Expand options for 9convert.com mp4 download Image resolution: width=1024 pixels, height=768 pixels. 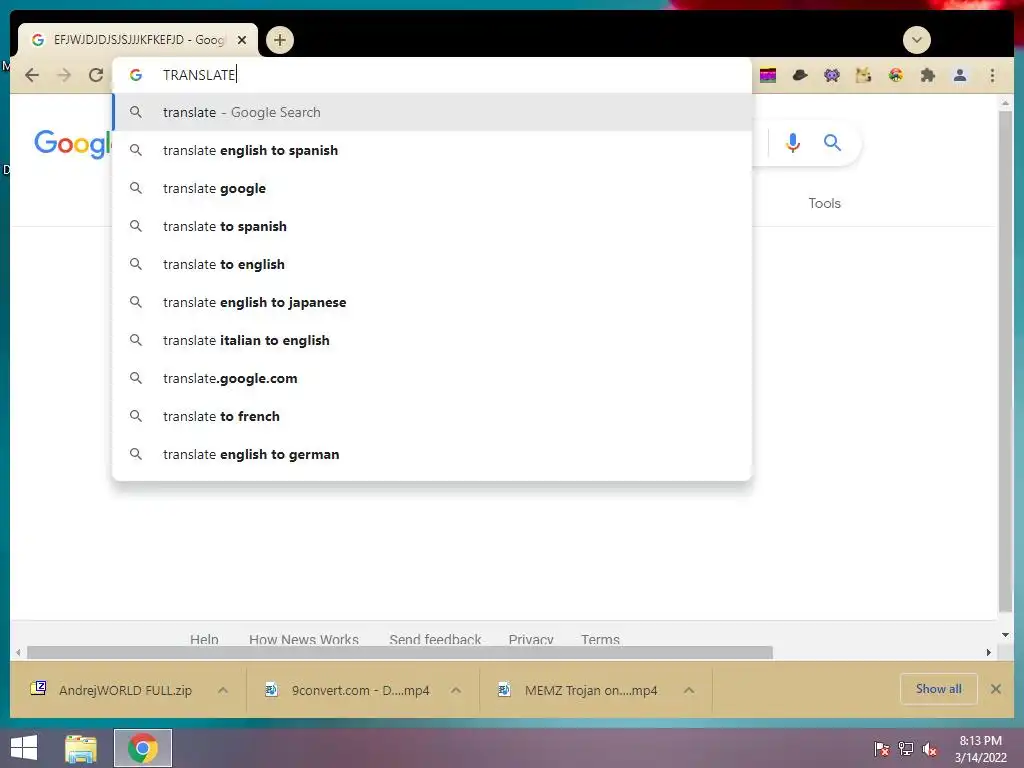tap(456, 690)
